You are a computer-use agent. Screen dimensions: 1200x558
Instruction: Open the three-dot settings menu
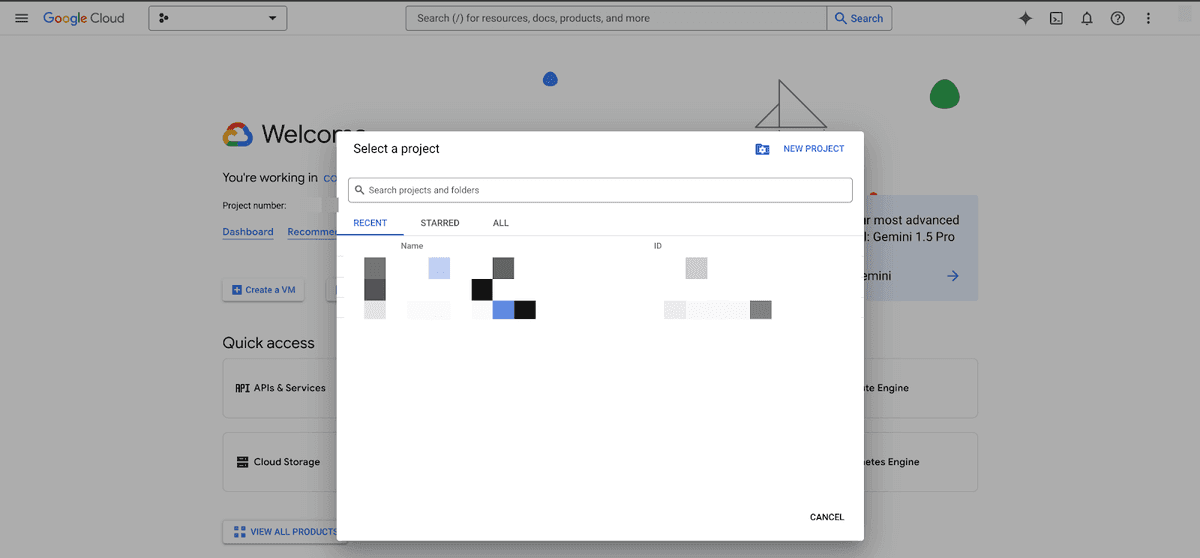pyautogui.click(x=1149, y=18)
